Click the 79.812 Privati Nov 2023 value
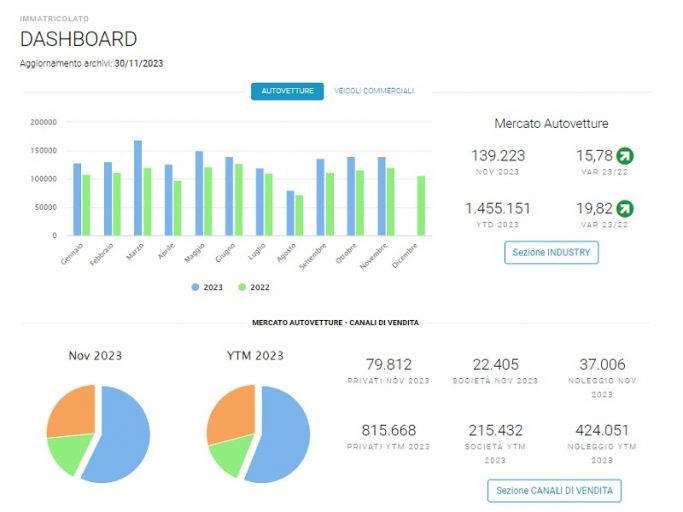Image resolution: width=683 pixels, height=512 pixels. point(389,364)
